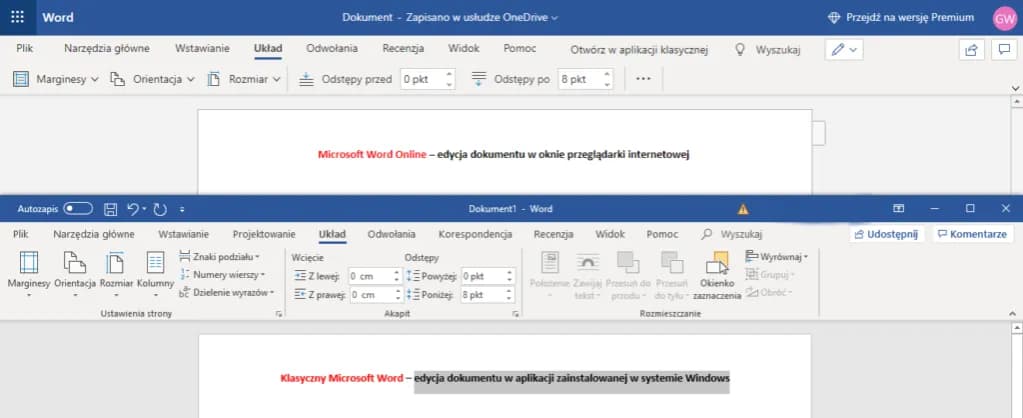Open the app launcher waffle icon
This screenshot has width=1023, height=418.
18,17
